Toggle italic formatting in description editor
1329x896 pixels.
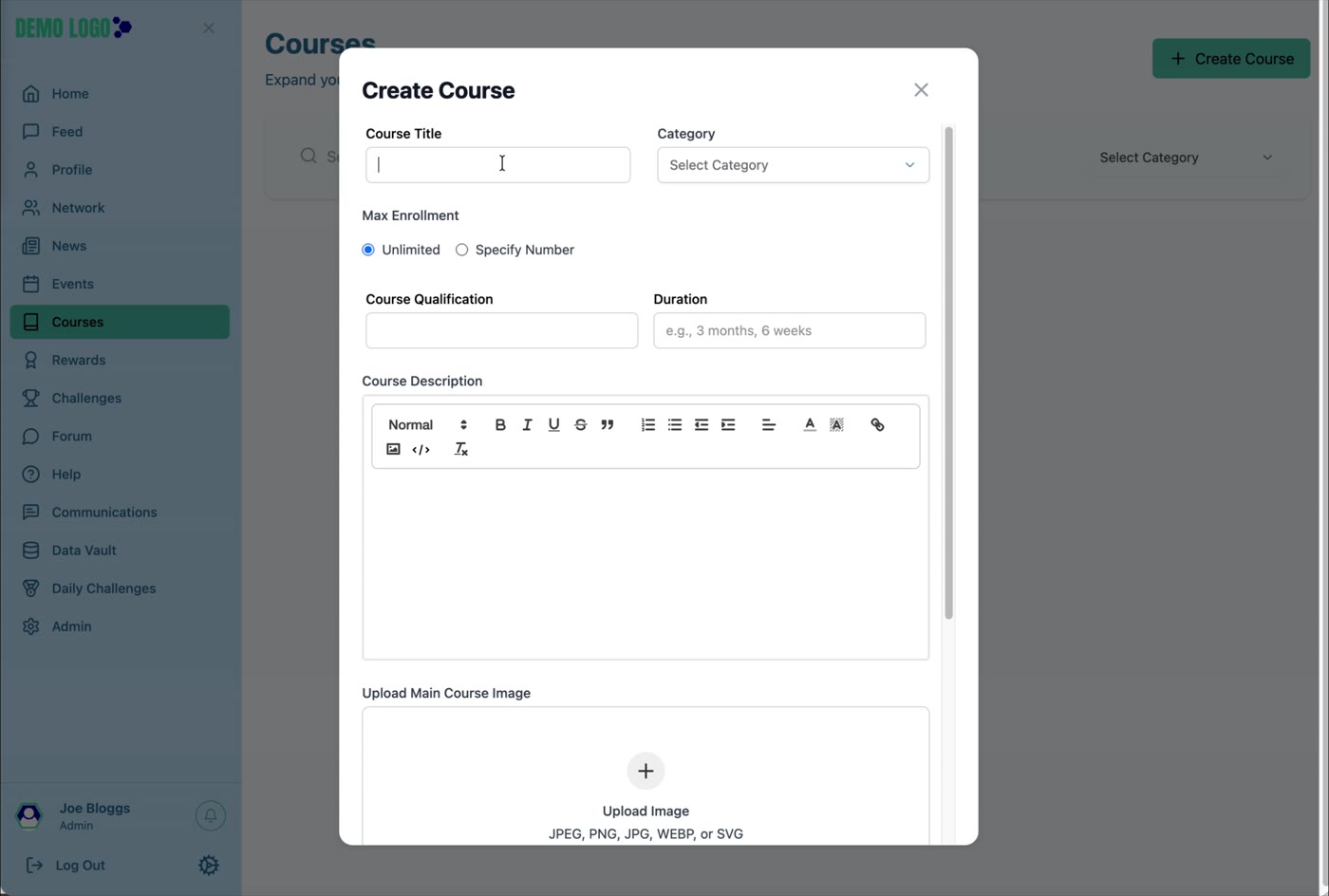527,424
